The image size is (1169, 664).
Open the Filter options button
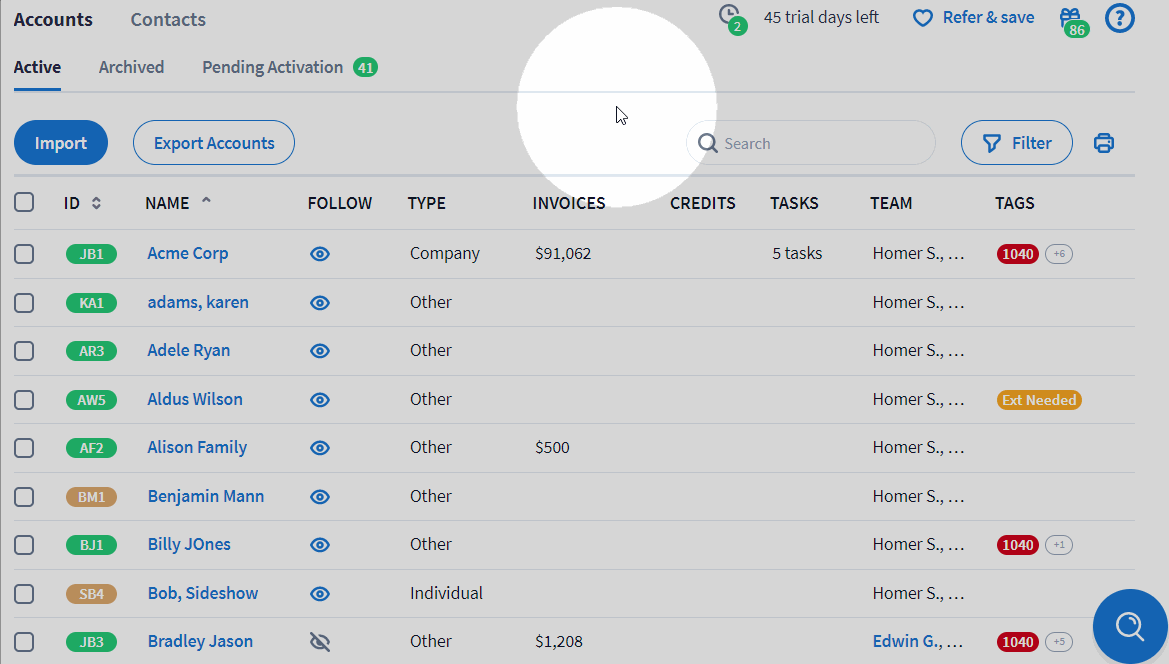pos(1016,143)
